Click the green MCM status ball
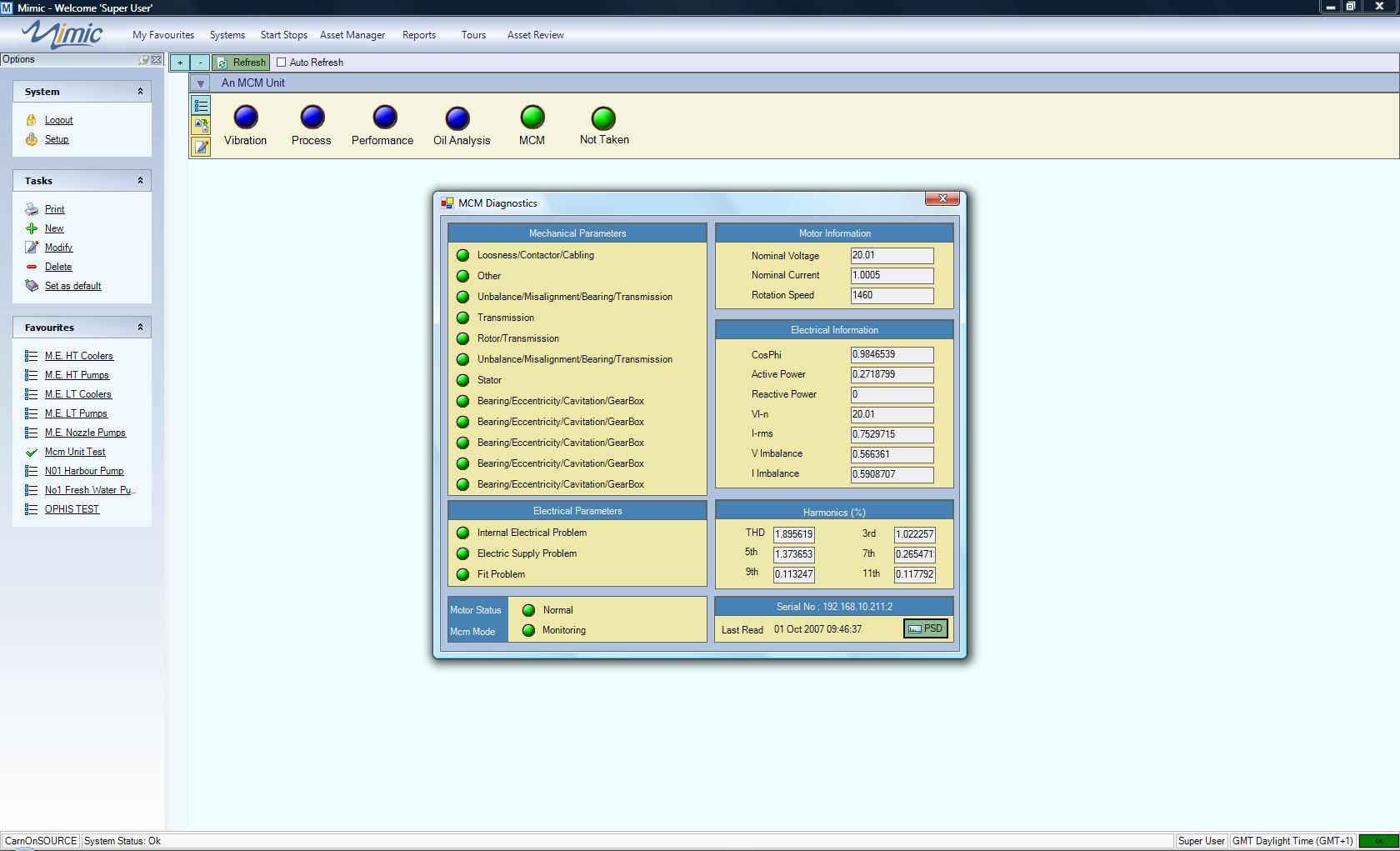 [x=532, y=118]
